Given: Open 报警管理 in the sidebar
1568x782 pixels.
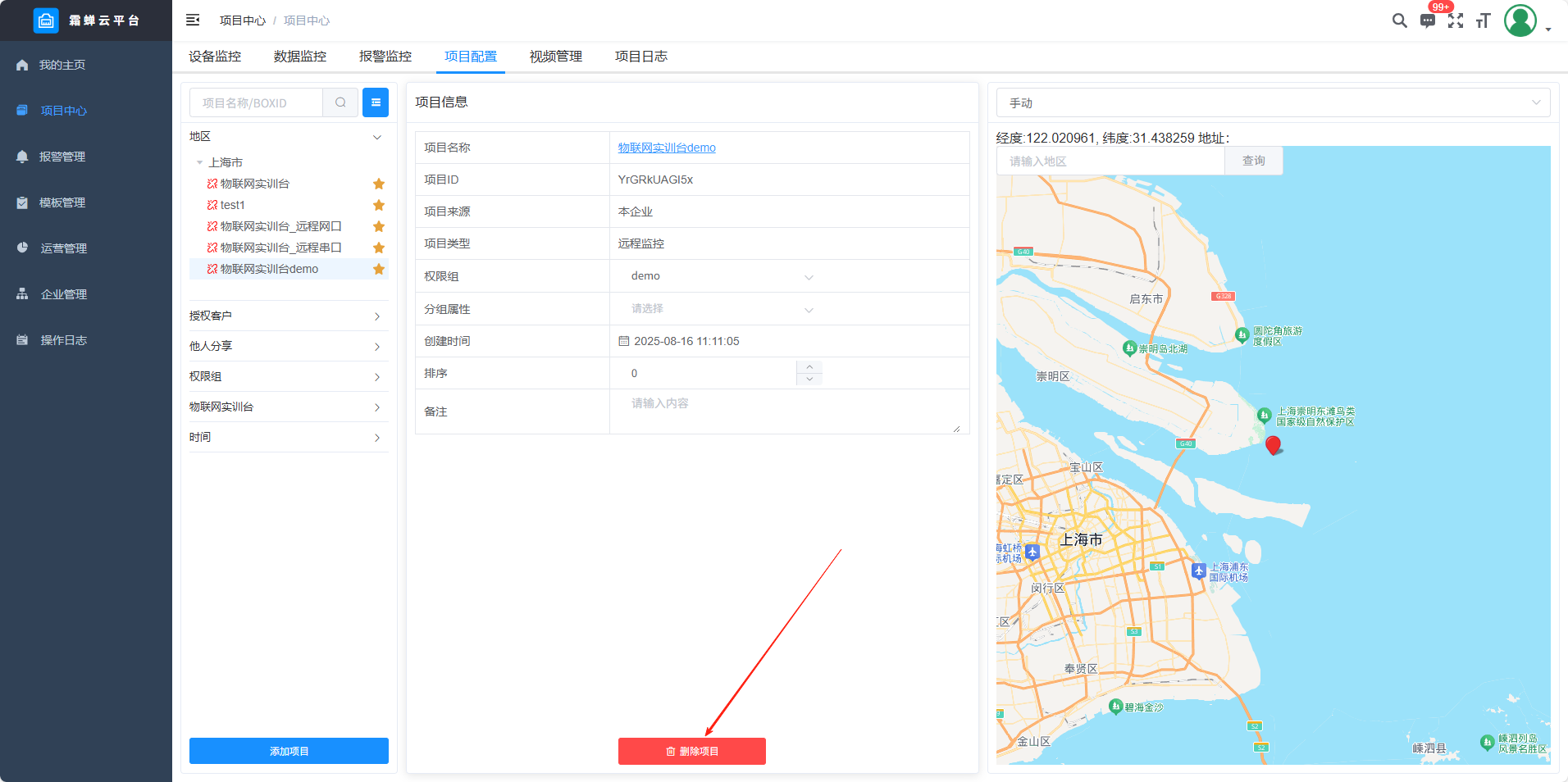Looking at the screenshot, I should [62, 157].
